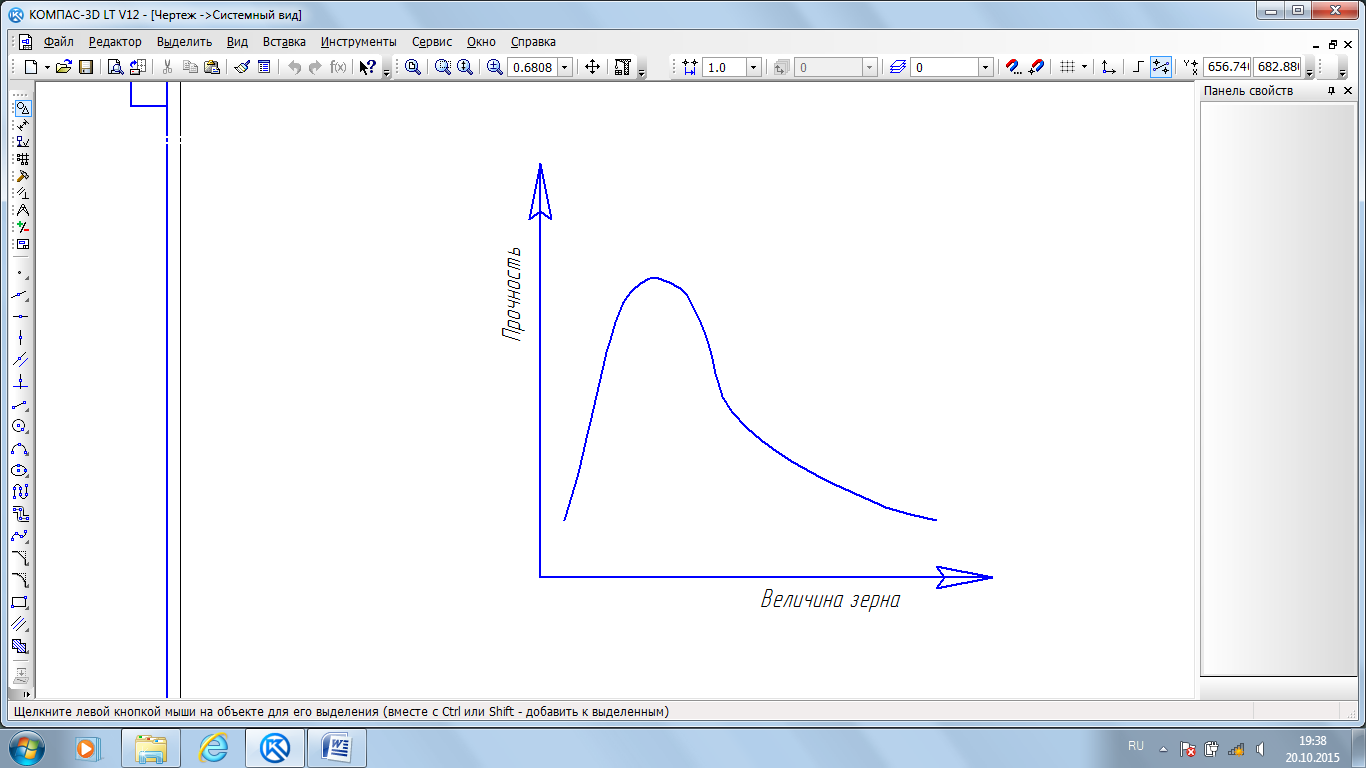The height and width of the screenshot is (768, 1366).
Task: Select the Fillet tool in the left panel
Action: pos(21,580)
